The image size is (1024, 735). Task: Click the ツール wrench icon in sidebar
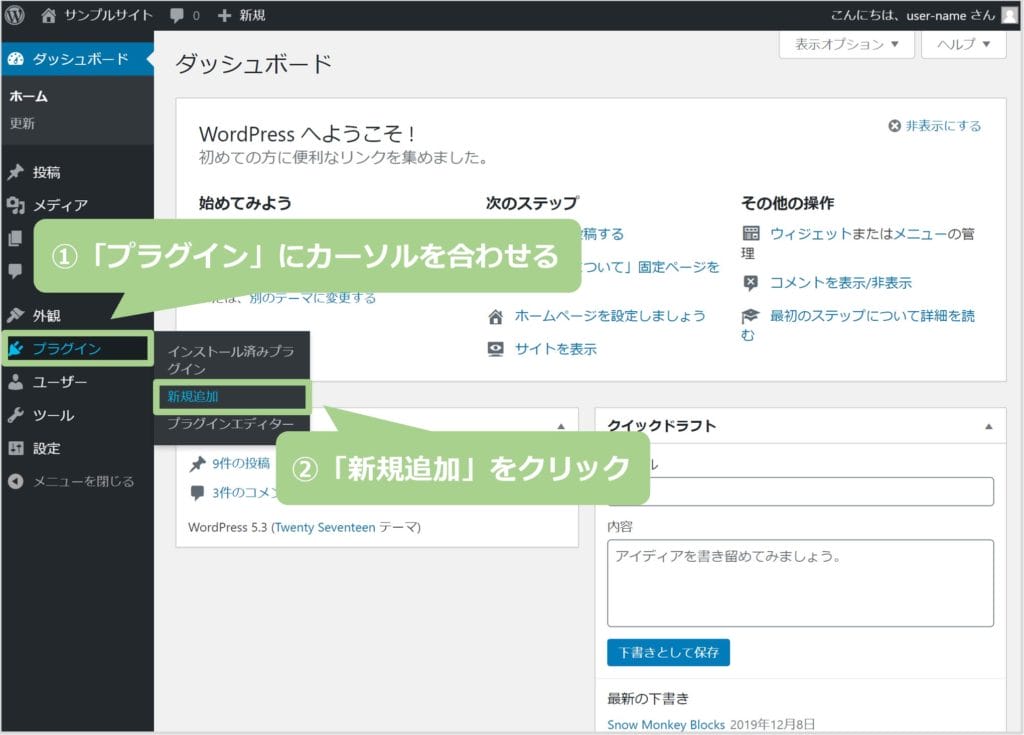click(x=16, y=415)
